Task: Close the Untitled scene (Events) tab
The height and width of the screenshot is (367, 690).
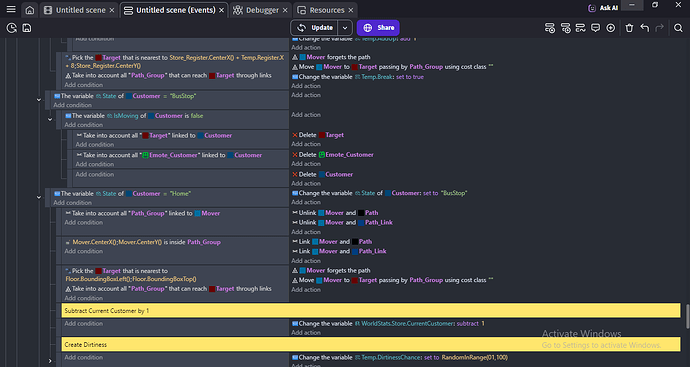Action: (221, 10)
